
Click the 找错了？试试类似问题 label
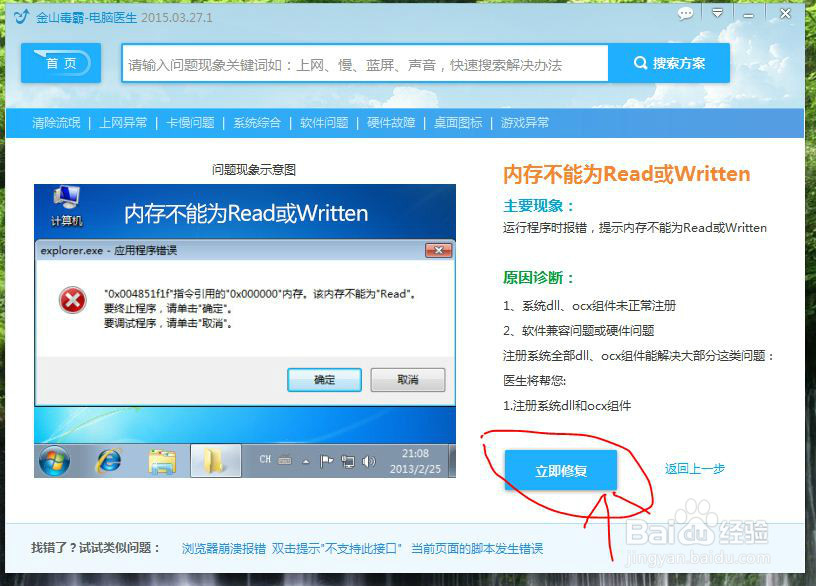(x=95, y=547)
